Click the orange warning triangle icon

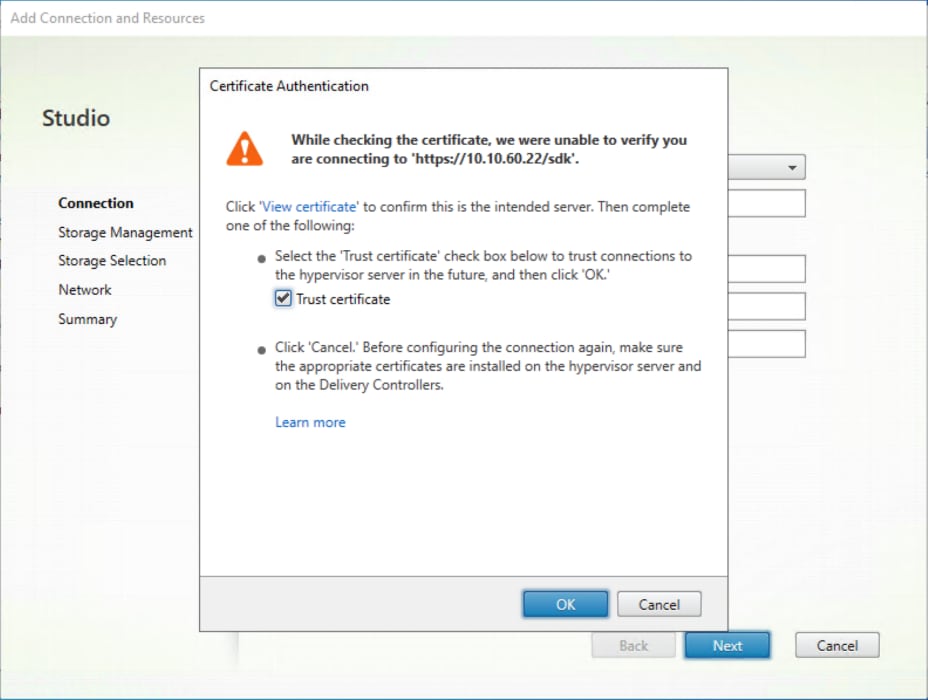click(244, 149)
